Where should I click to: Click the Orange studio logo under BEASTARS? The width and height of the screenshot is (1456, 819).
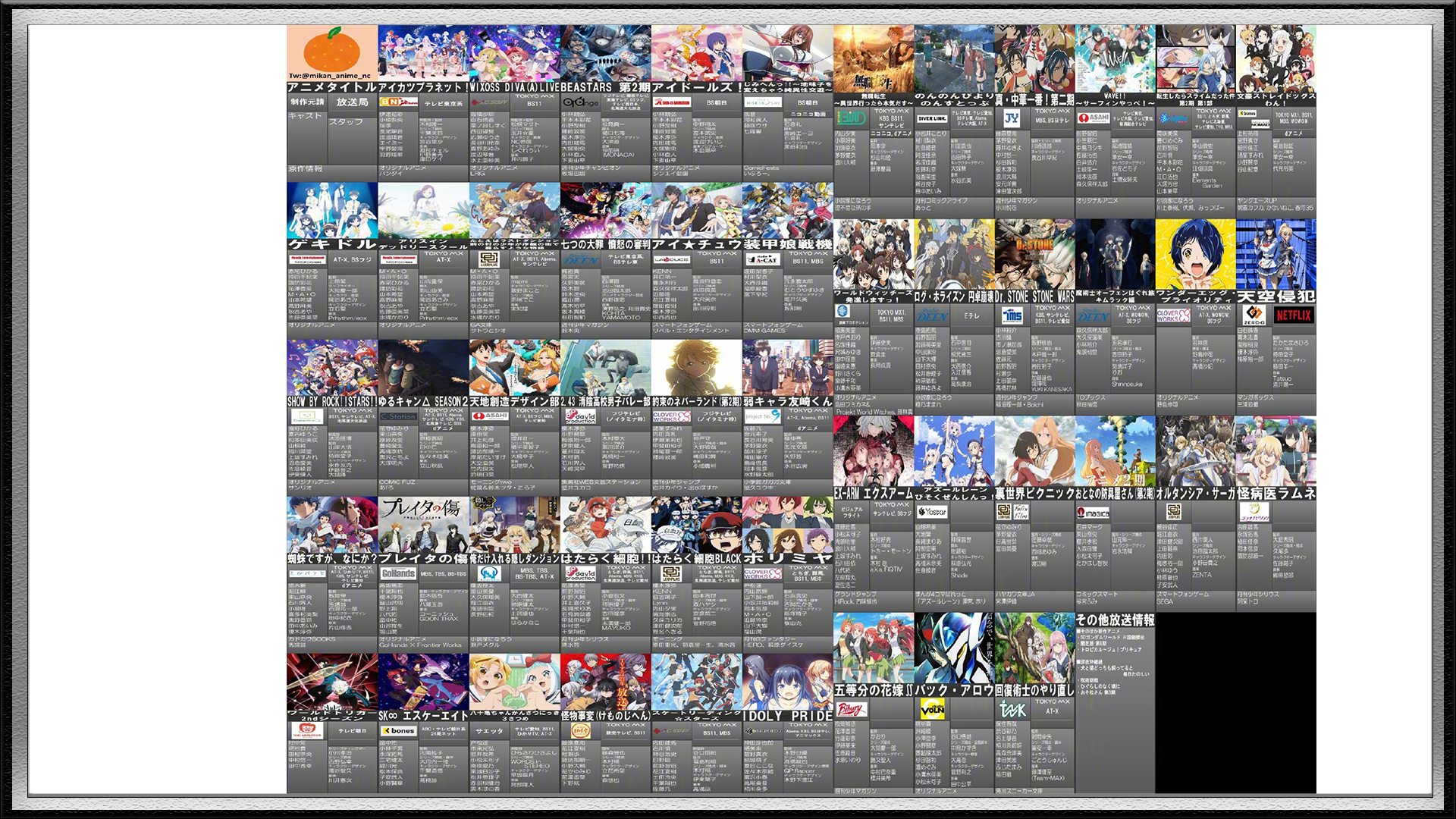(x=580, y=102)
